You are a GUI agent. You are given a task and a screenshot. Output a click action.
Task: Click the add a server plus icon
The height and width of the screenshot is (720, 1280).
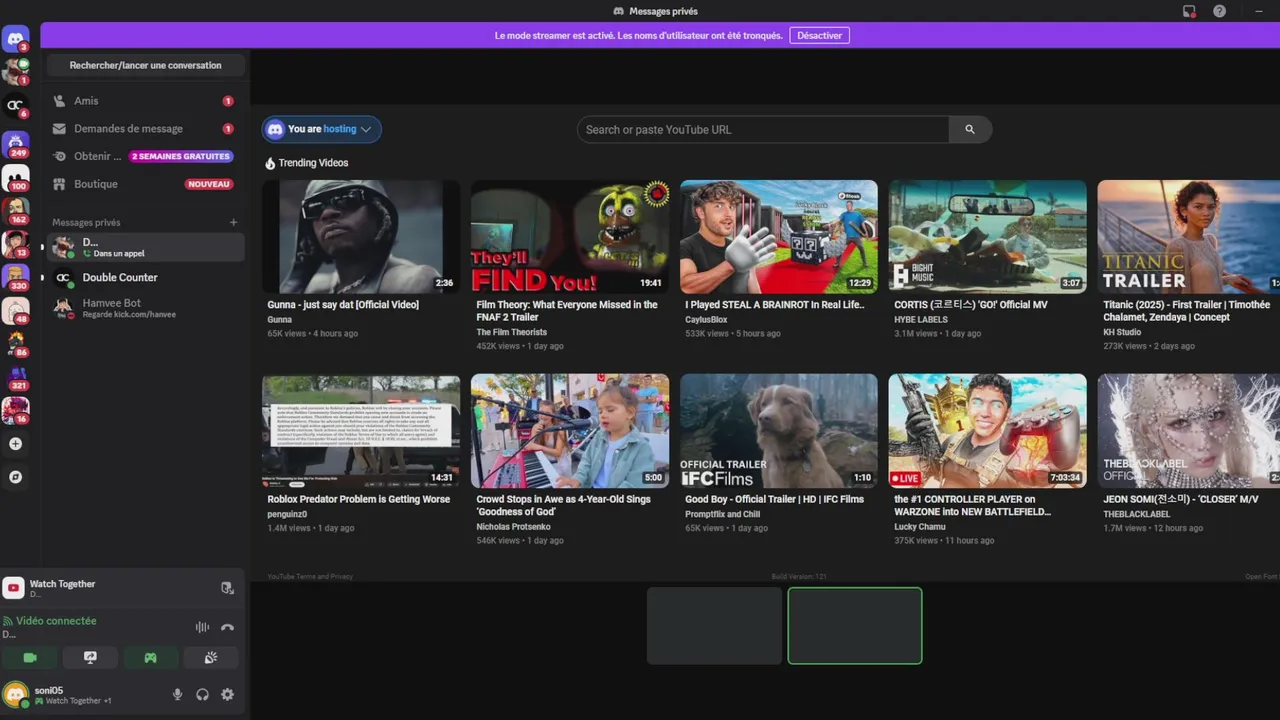pyautogui.click(x=15, y=444)
